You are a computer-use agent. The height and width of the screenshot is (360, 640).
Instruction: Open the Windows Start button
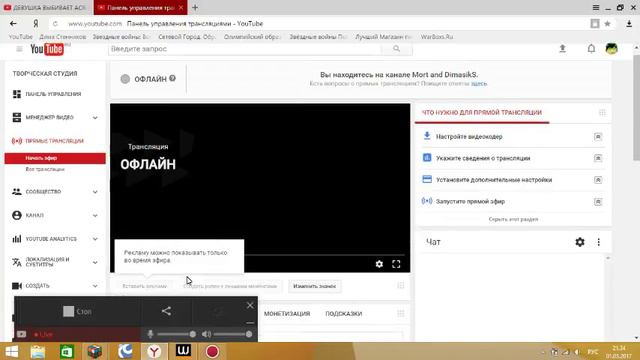[x=11, y=351]
